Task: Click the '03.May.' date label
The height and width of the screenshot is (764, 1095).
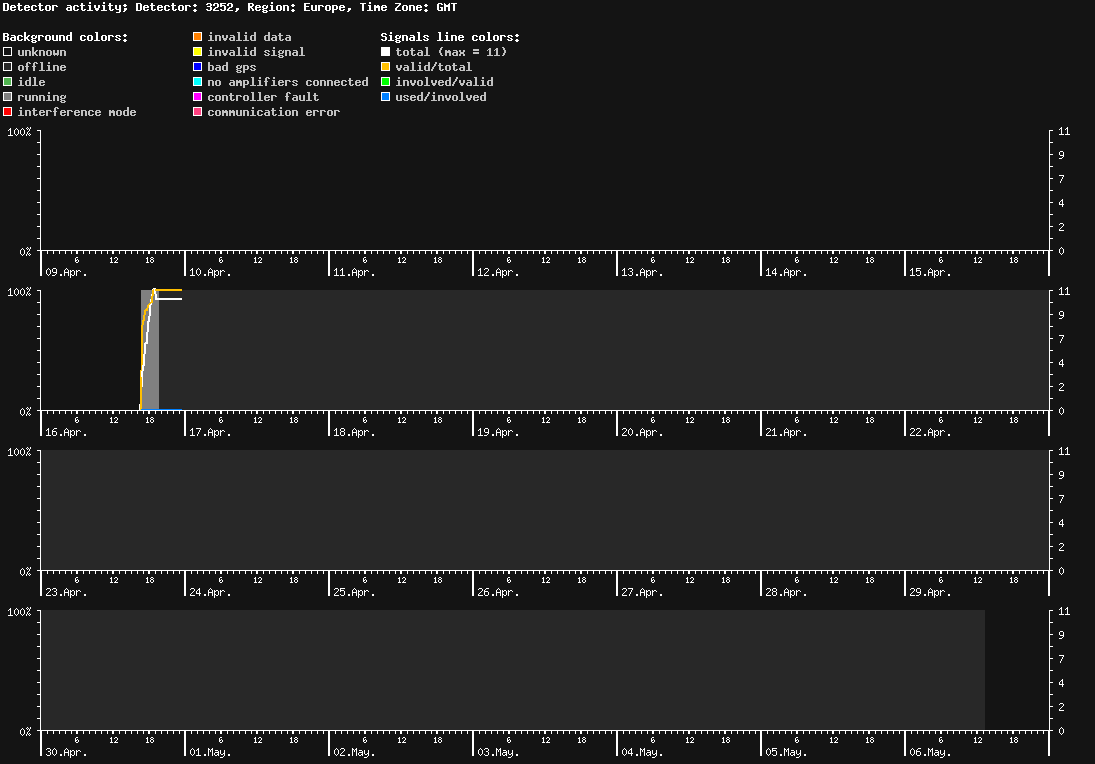Action: coord(499,752)
